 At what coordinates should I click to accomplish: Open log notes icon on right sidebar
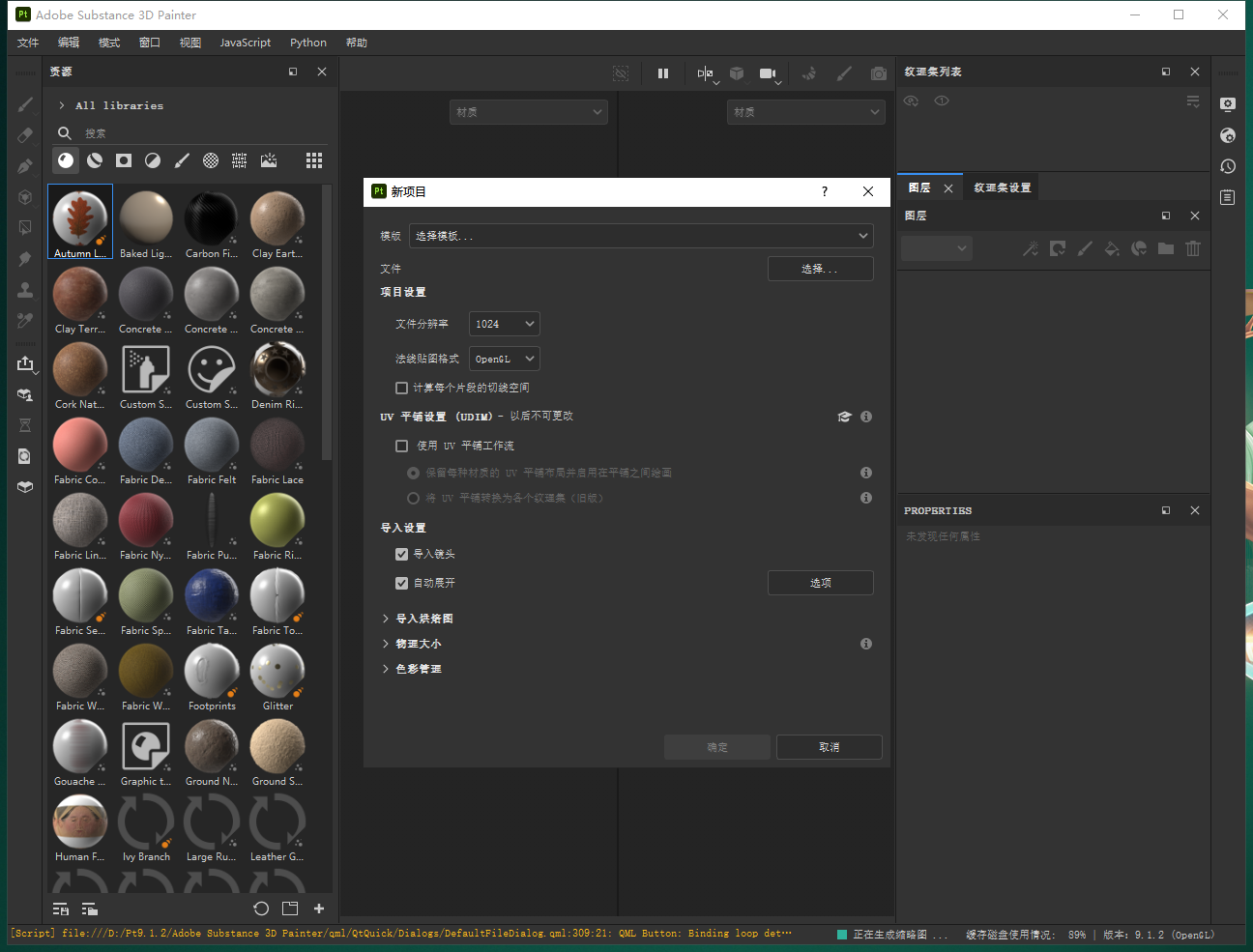click(1228, 197)
